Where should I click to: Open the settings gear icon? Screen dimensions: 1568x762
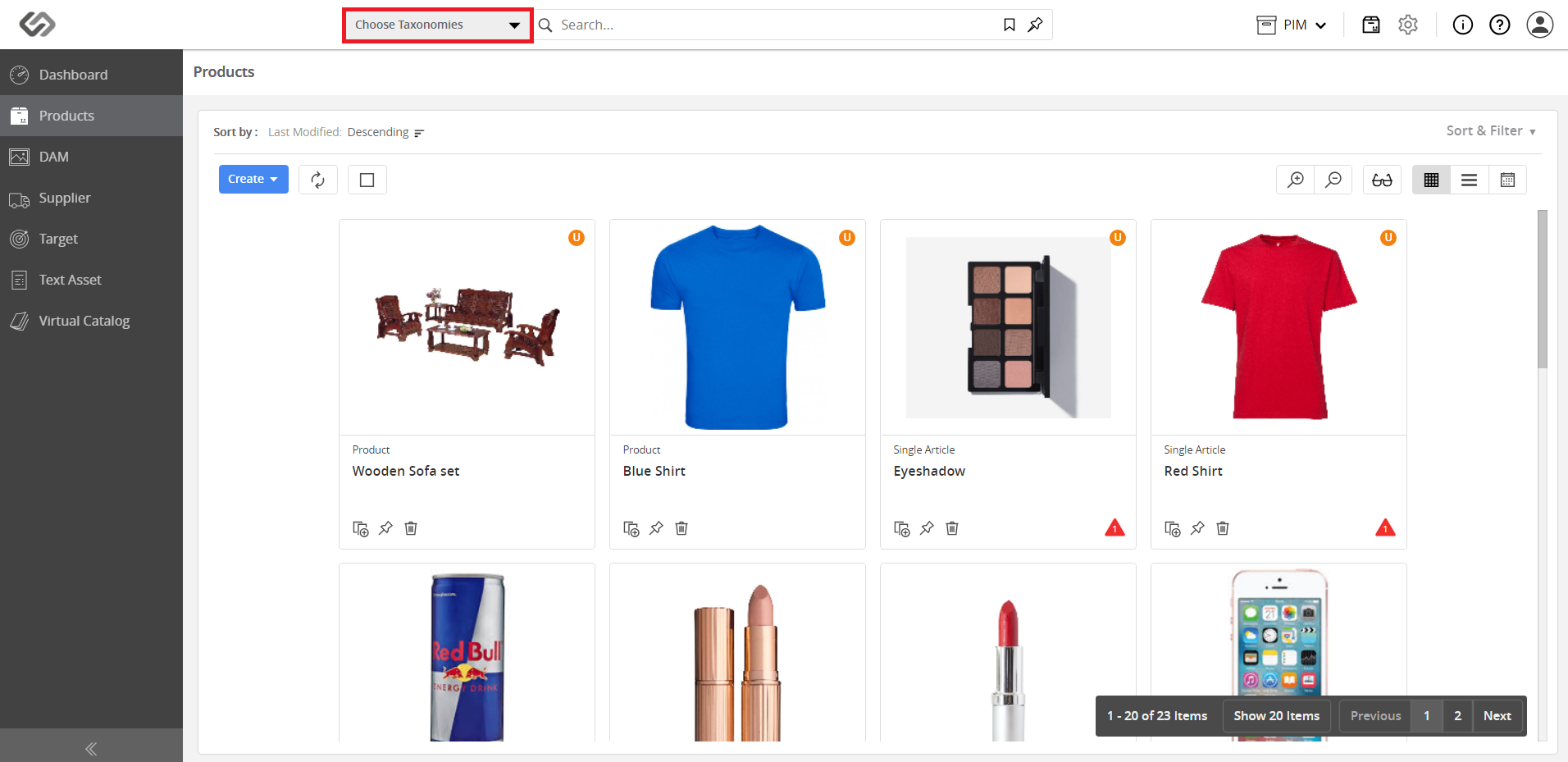click(1408, 25)
